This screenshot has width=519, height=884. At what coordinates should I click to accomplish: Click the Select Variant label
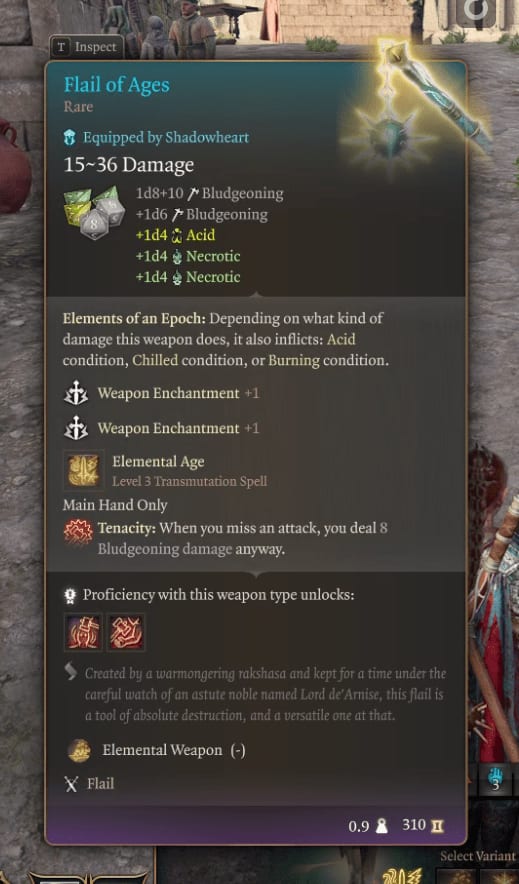(478, 856)
